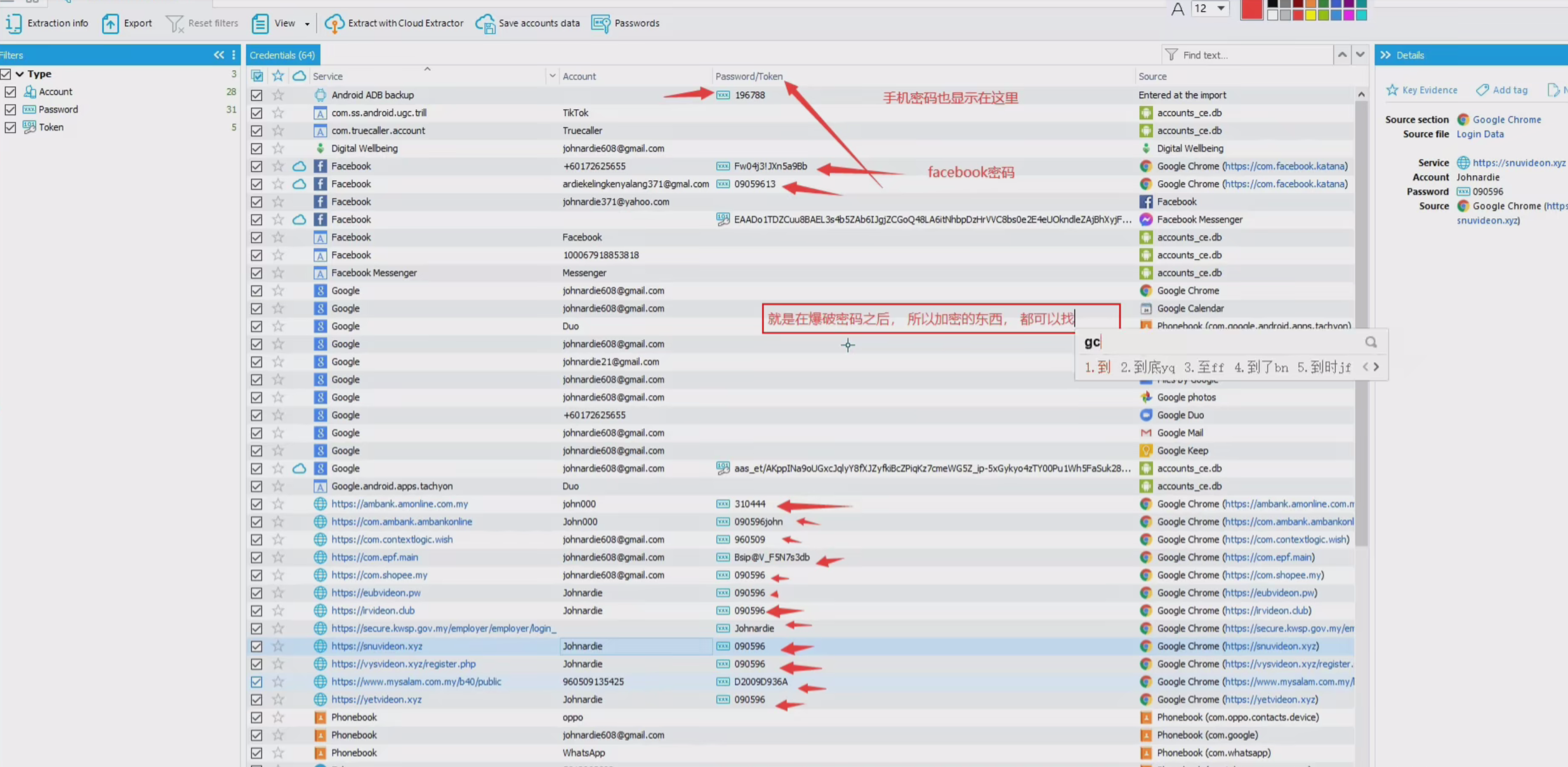The width and height of the screenshot is (1568, 767).
Task: Open https://ambank.amonline.com.my link
Action: (x=400, y=504)
